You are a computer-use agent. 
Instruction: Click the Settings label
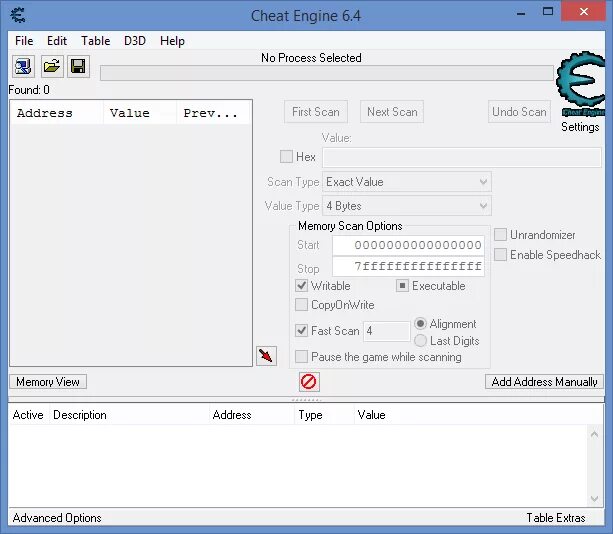click(580, 127)
